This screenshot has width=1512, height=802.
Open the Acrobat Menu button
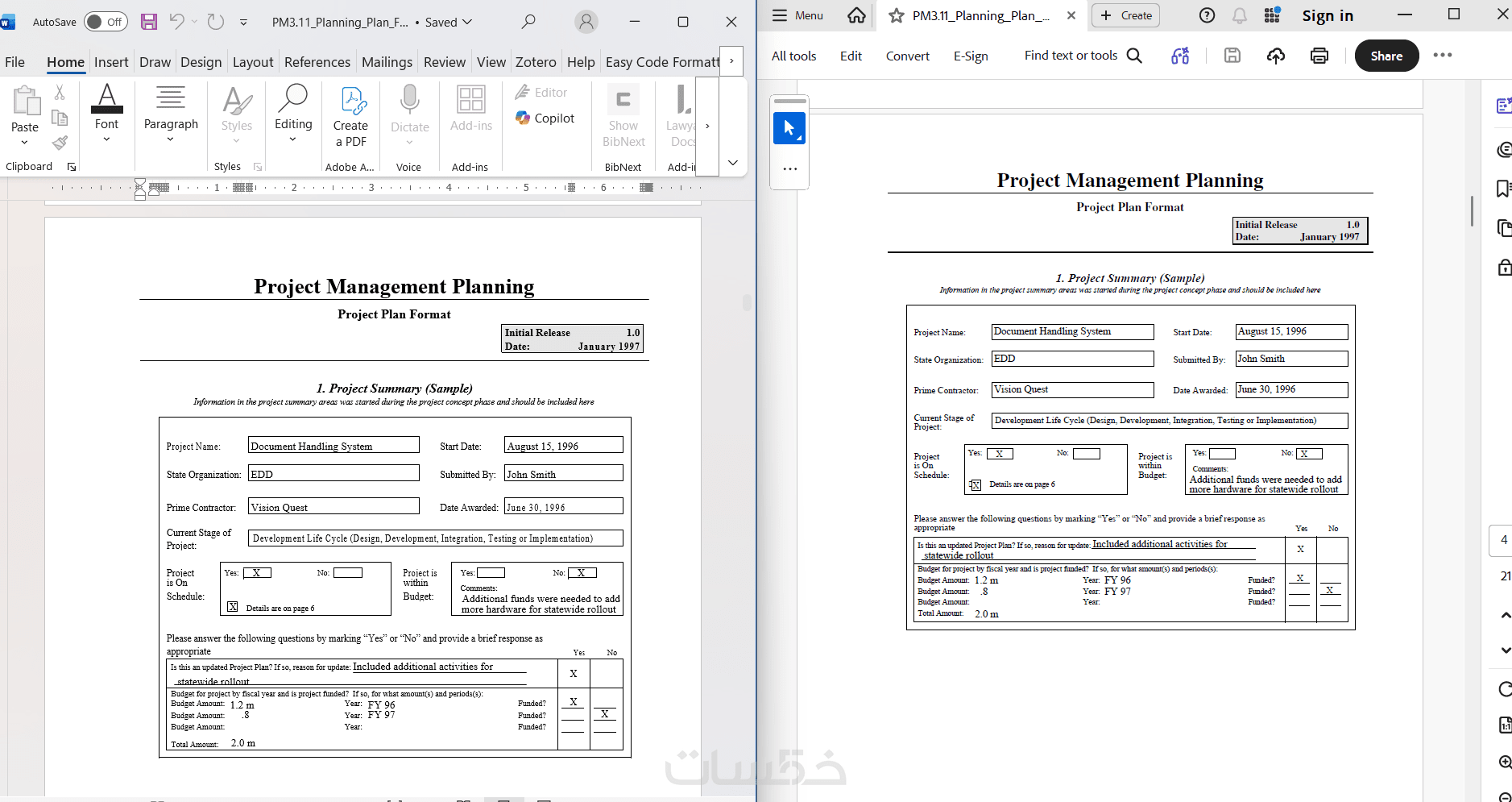click(798, 15)
